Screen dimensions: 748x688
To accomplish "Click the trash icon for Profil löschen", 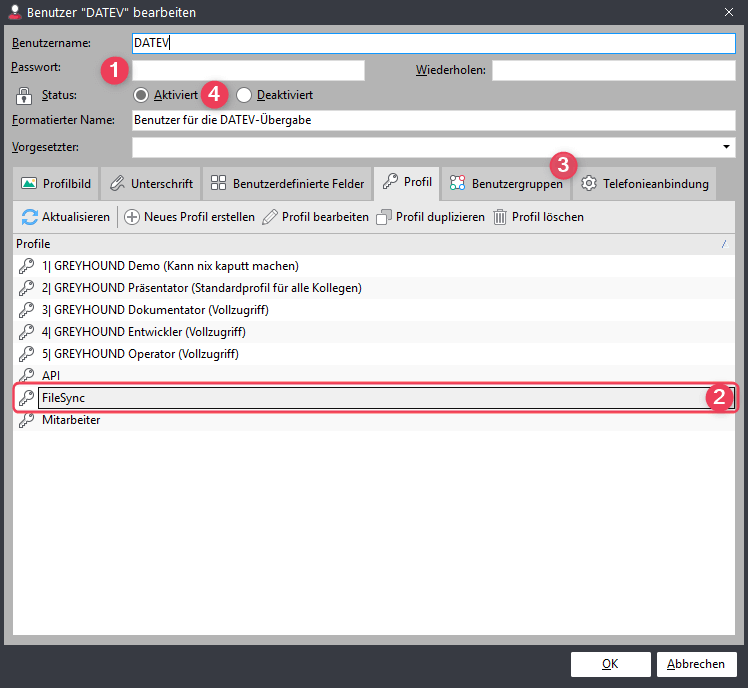I will (x=499, y=217).
